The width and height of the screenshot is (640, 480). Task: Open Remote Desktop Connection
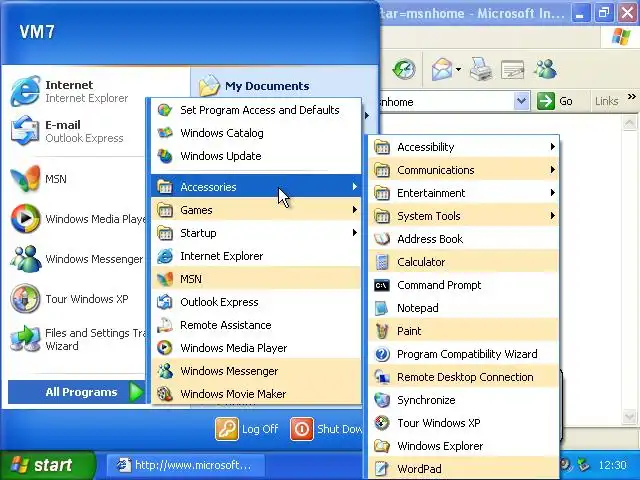tap(463, 377)
